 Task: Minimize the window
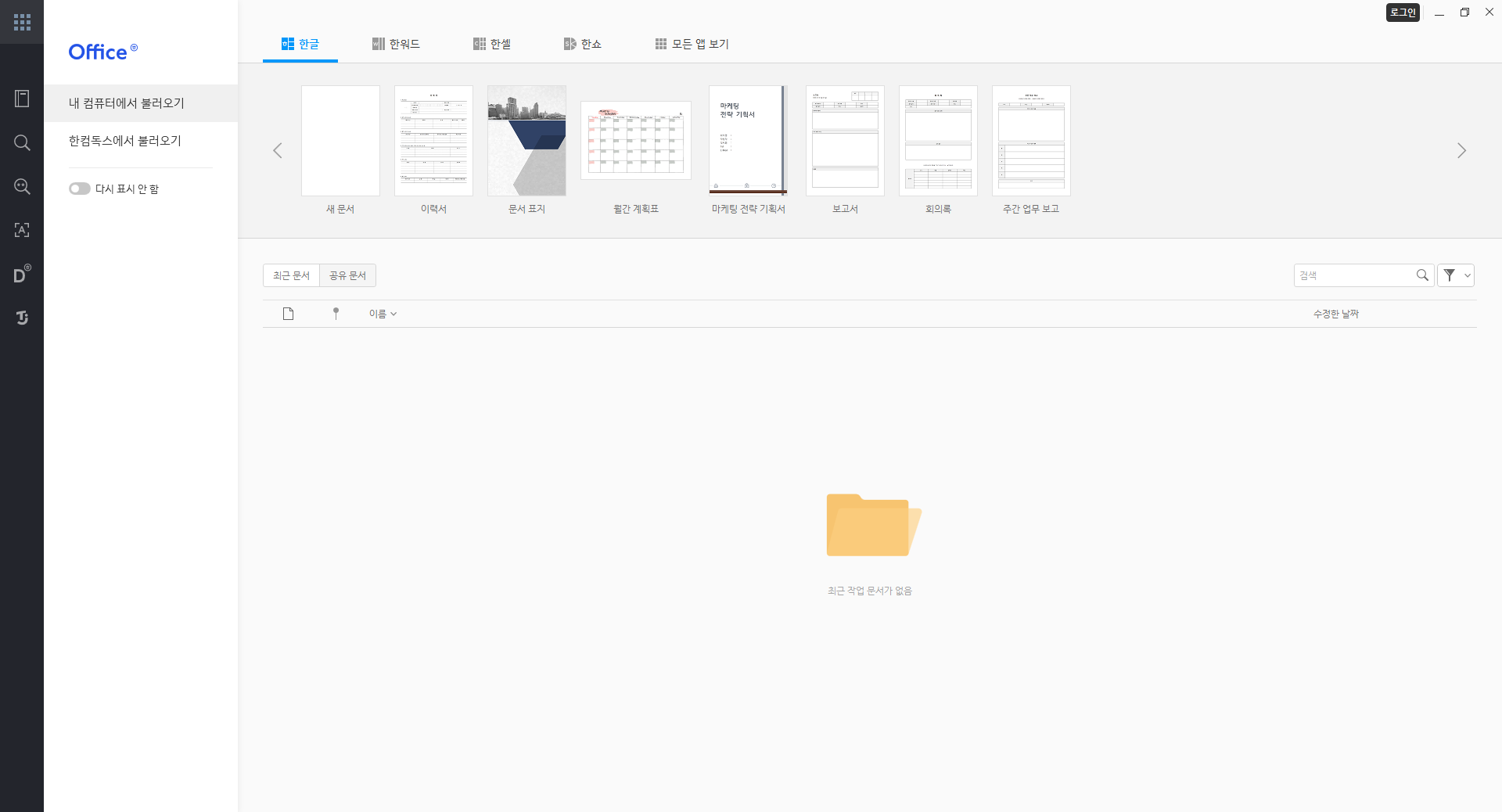click(x=1439, y=13)
